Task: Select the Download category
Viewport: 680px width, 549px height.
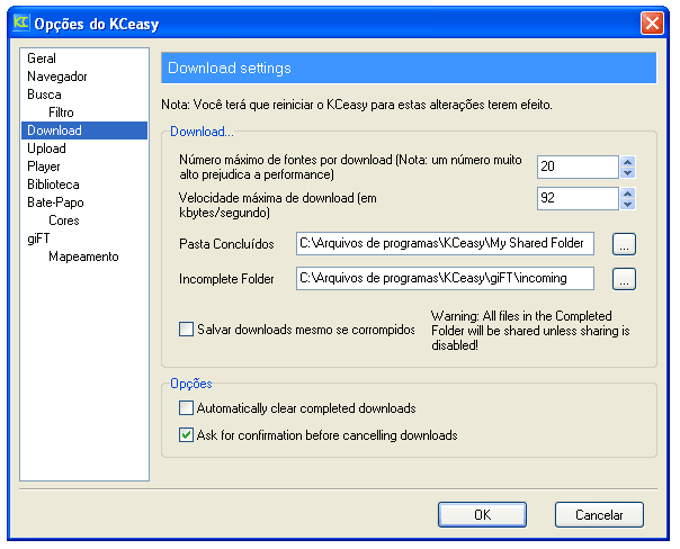Action: click(84, 131)
